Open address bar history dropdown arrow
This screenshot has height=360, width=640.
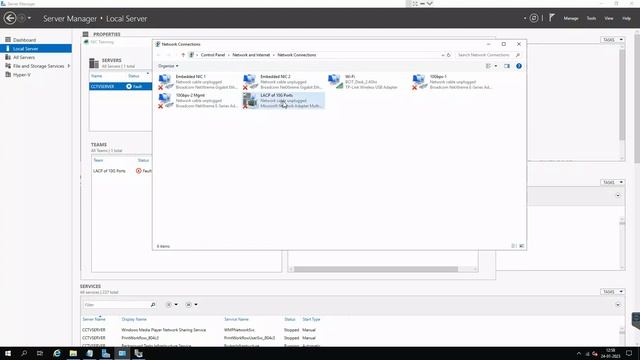(442, 55)
